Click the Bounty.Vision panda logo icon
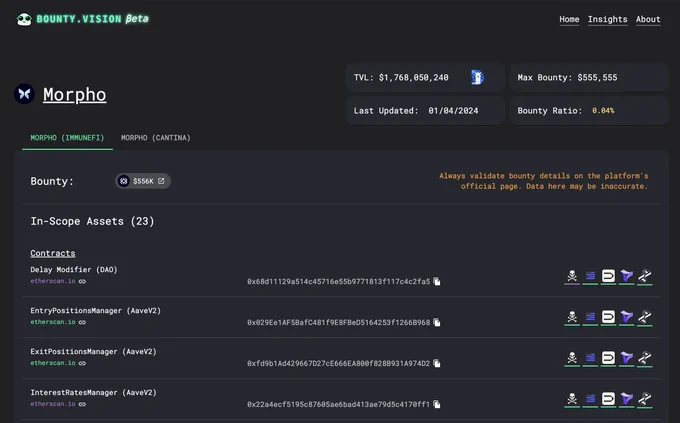Viewport: 680px width, 423px height. pyautogui.click(x=24, y=19)
